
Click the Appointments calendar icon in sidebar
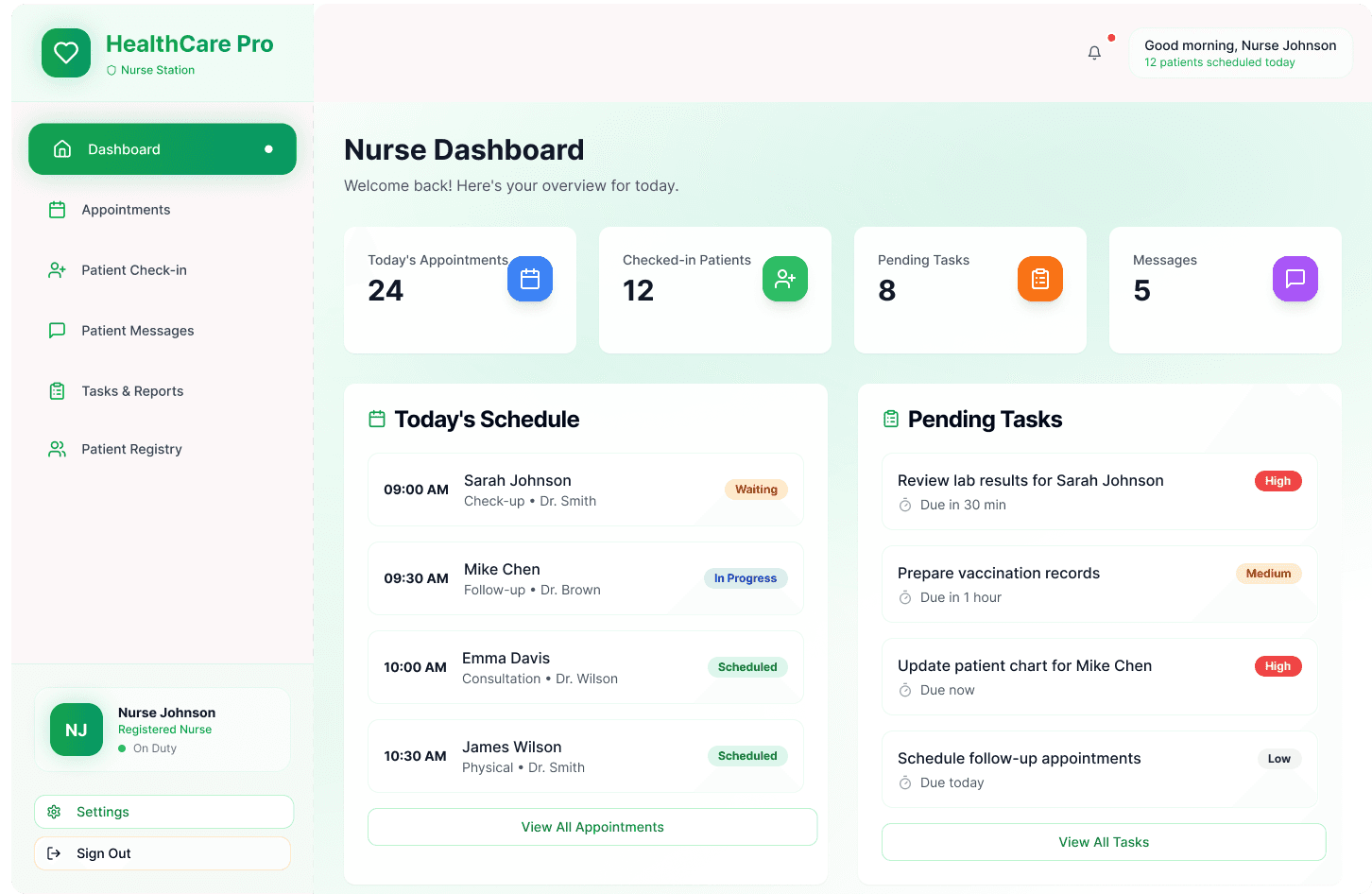57,210
